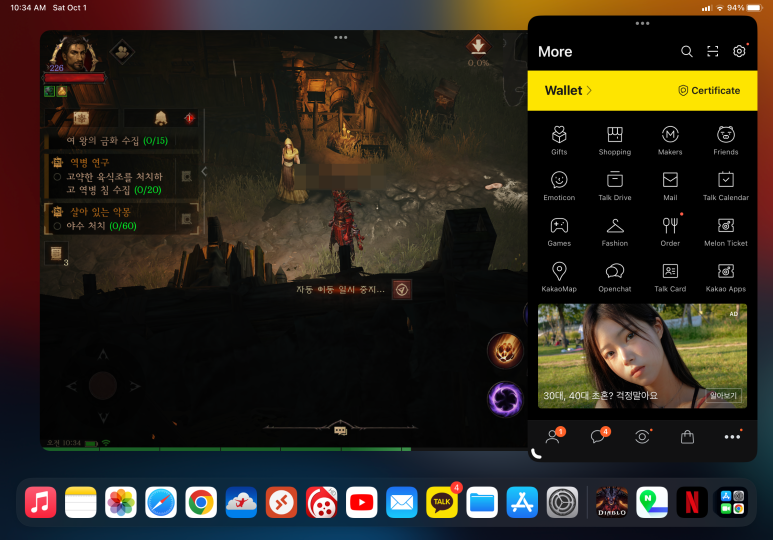Open chat bubble at bottom of game
This screenshot has height=540, width=773.
pos(341,430)
